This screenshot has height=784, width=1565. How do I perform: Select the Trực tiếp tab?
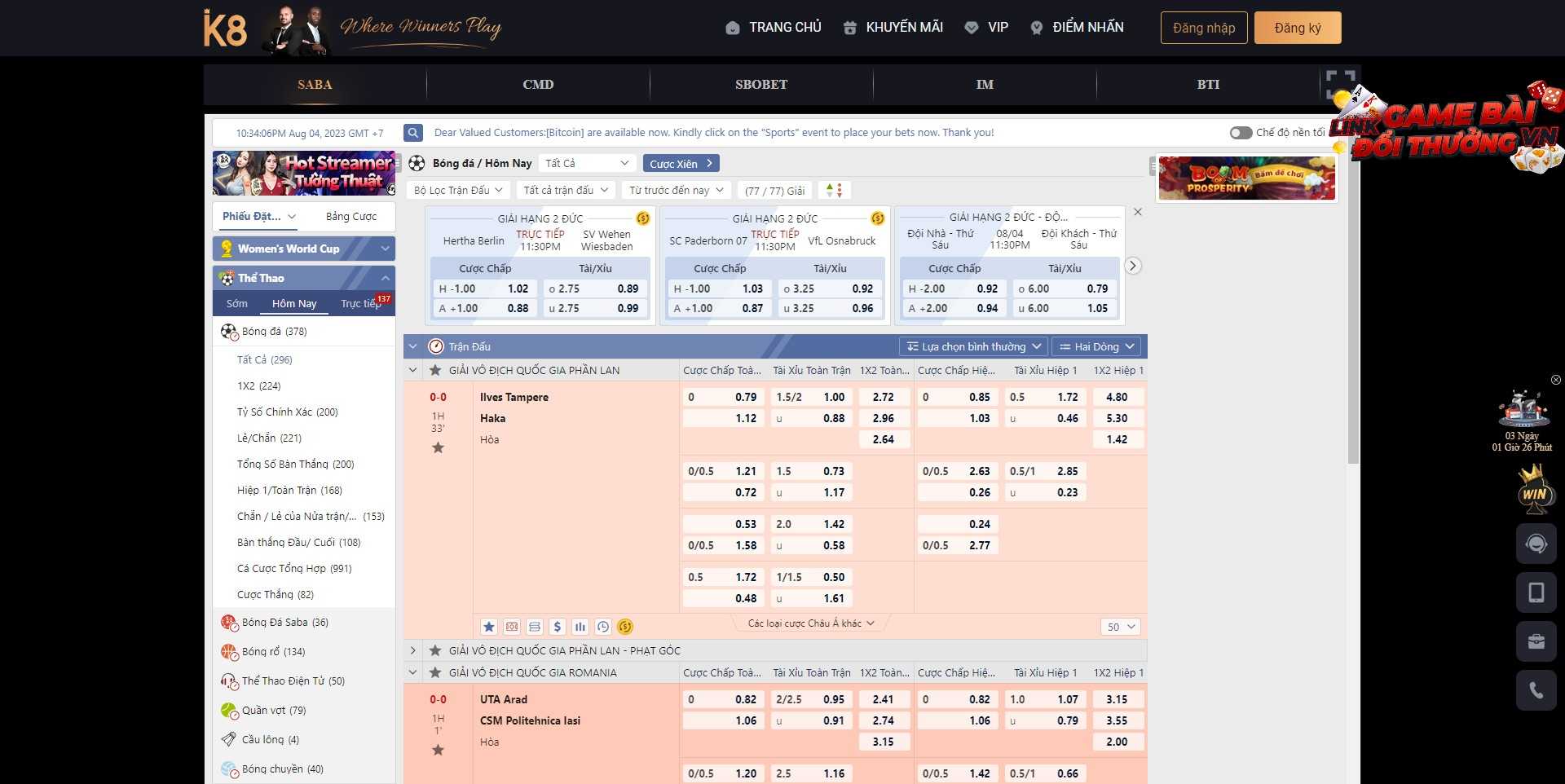(x=361, y=303)
